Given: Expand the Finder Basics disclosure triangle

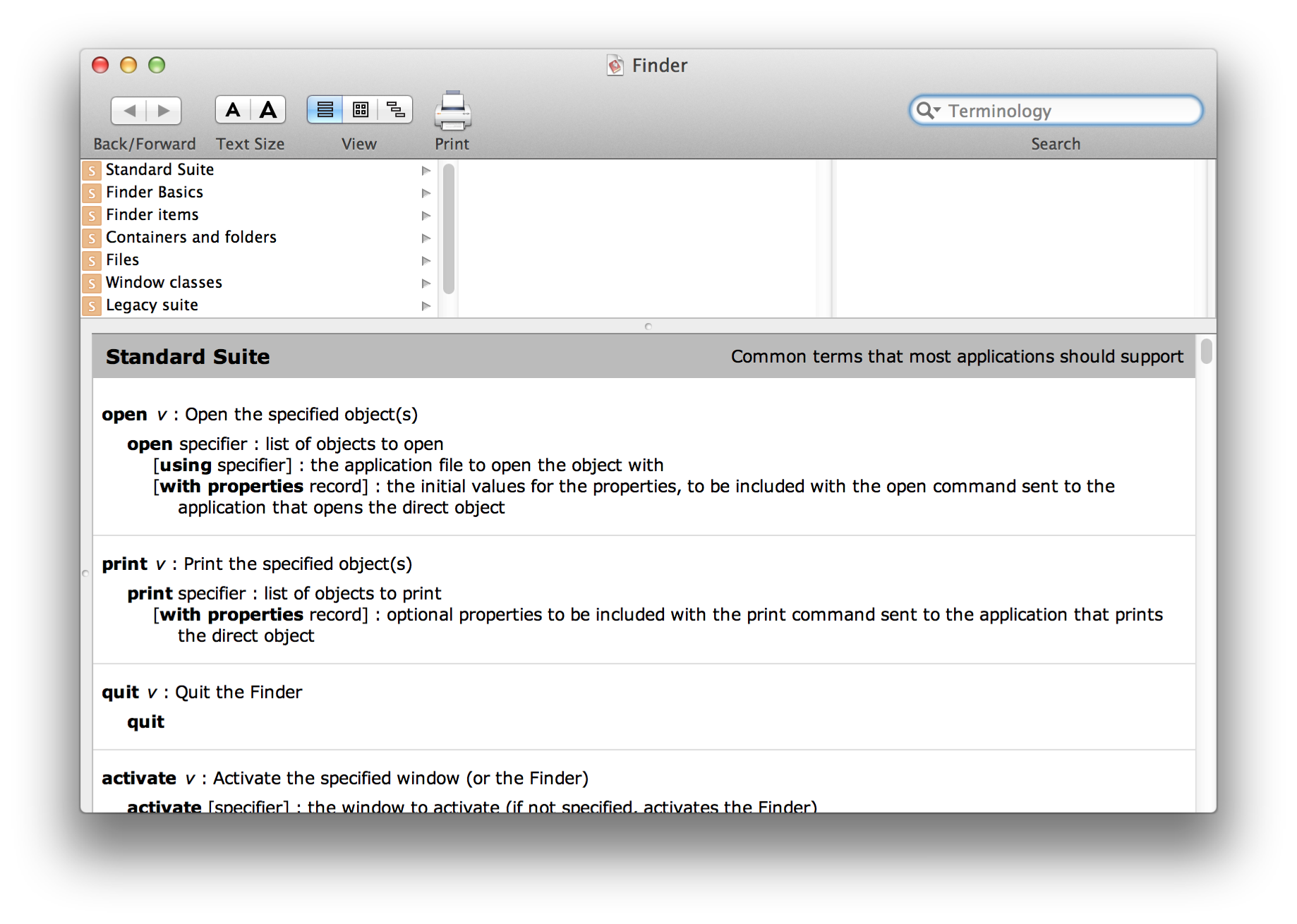Looking at the screenshot, I should [x=426, y=193].
